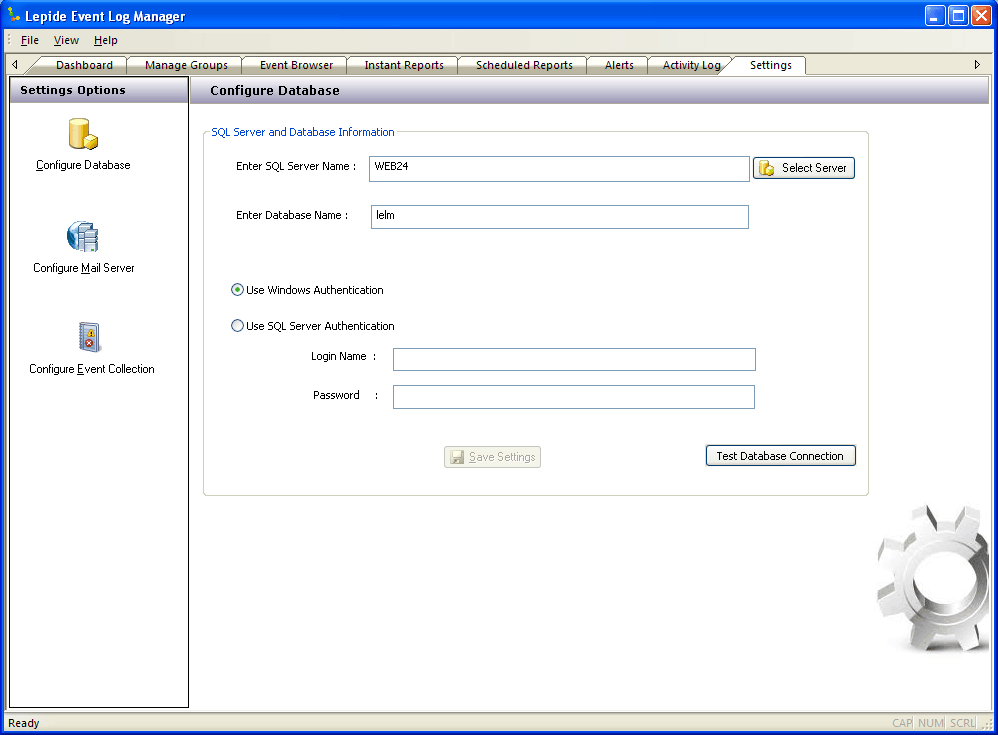This screenshot has width=998, height=735.
Task: Click the Save Settings button
Action: (493, 457)
